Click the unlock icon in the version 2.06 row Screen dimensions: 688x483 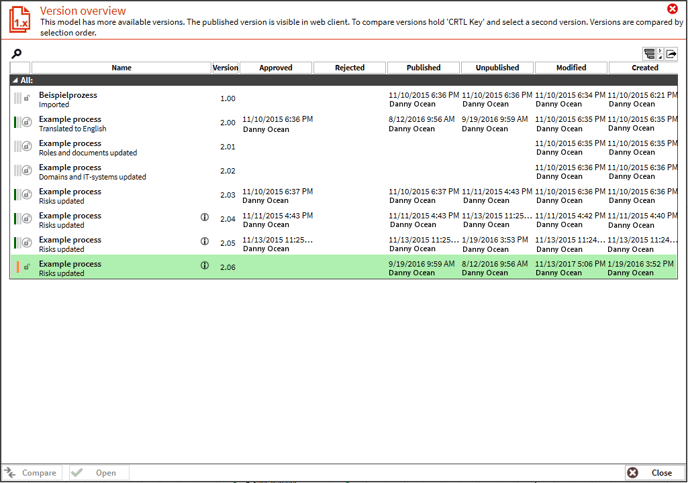pyautogui.click(x=27, y=267)
